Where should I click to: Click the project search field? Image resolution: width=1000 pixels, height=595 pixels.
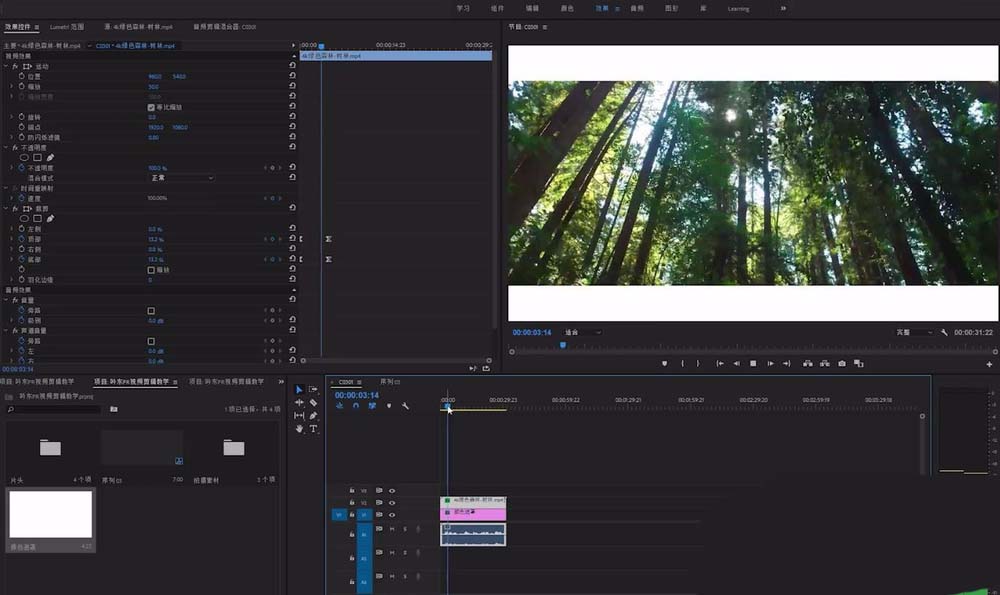[54, 409]
